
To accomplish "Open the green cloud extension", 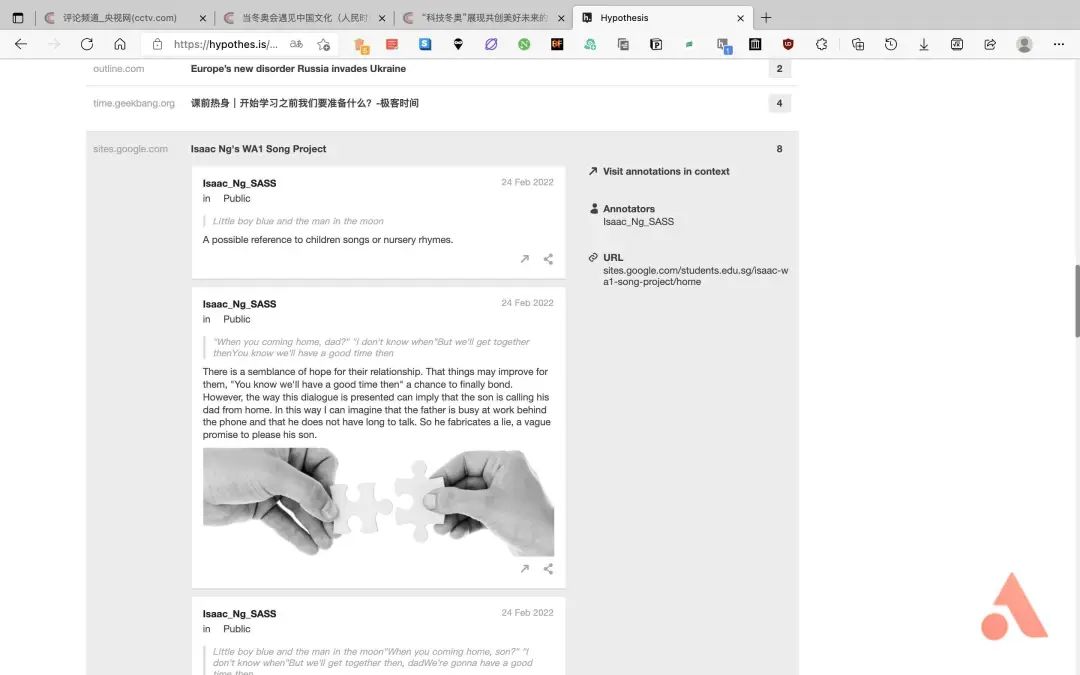I will (x=590, y=44).
